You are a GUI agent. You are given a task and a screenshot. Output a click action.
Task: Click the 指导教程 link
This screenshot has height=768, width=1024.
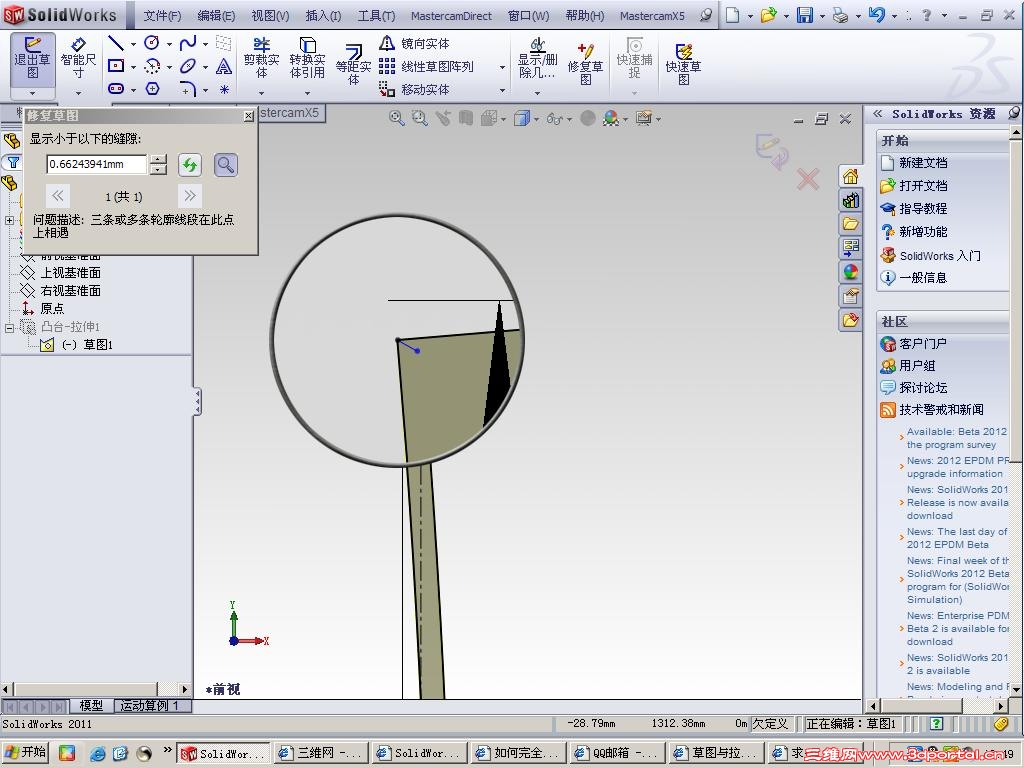[923, 208]
